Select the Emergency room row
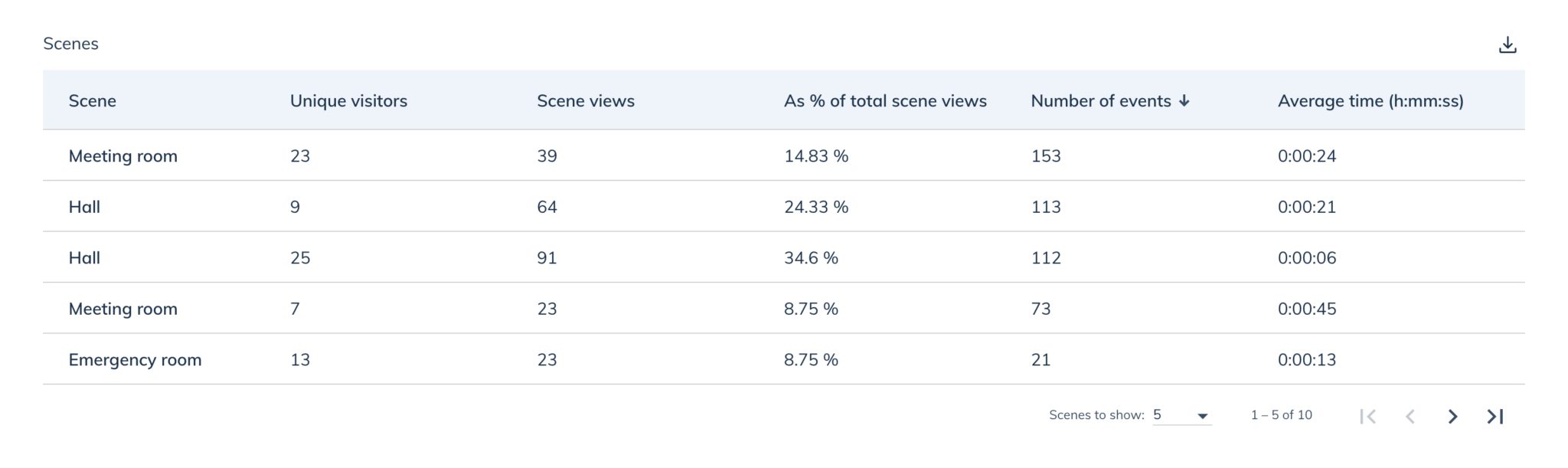1568x468 pixels. [x=784, y=359]
